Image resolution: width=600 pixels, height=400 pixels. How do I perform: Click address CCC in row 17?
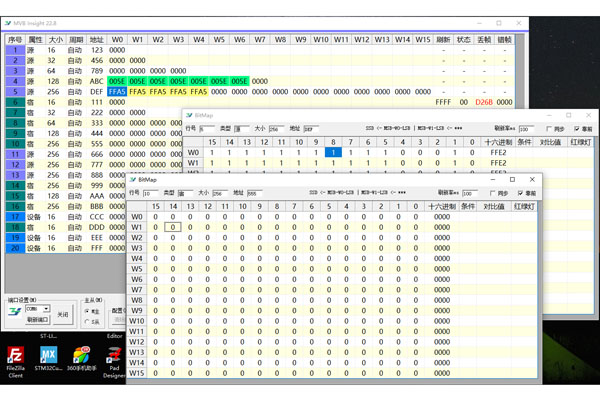96,217
